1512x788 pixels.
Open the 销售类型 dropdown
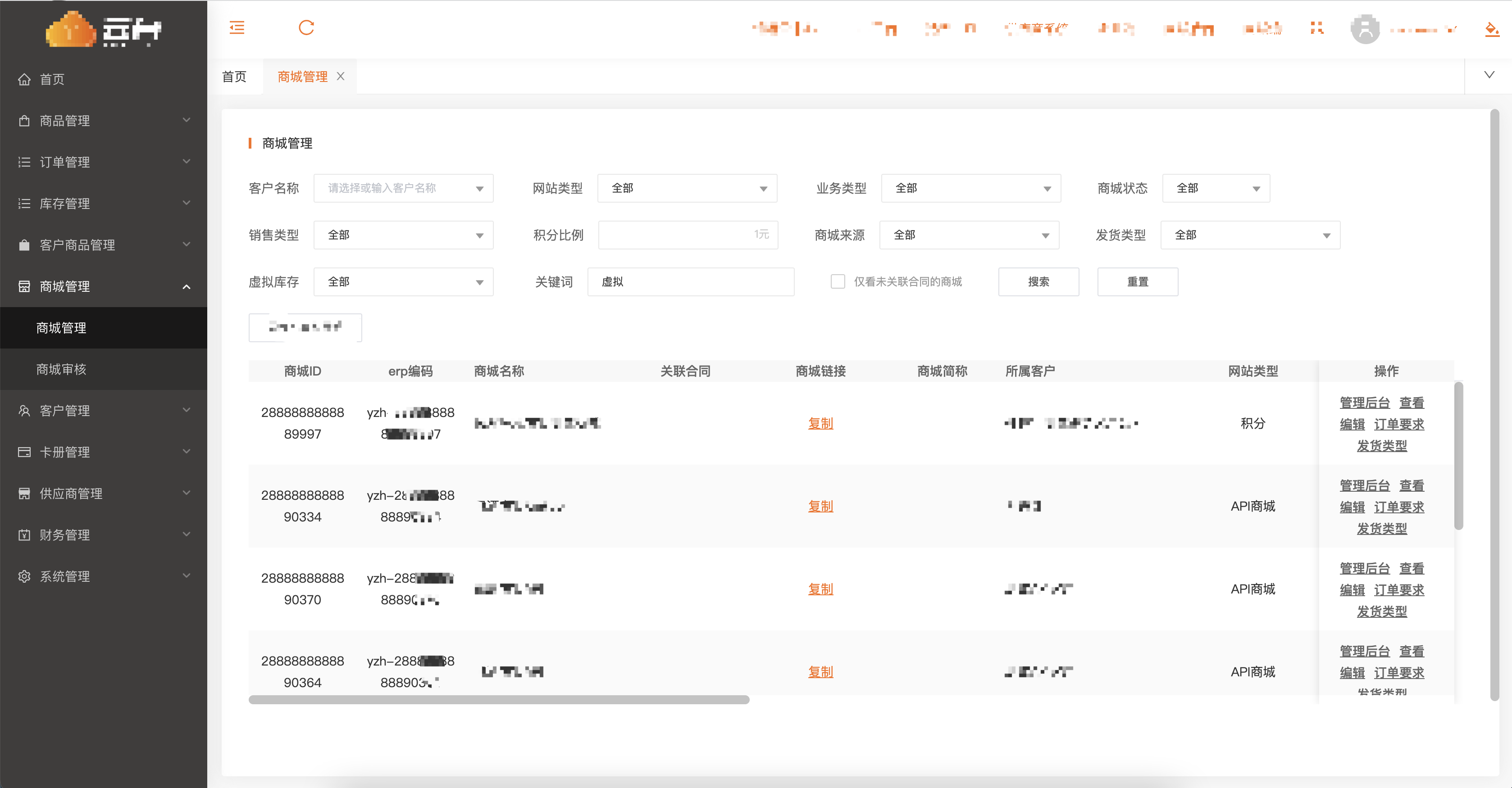403,235
